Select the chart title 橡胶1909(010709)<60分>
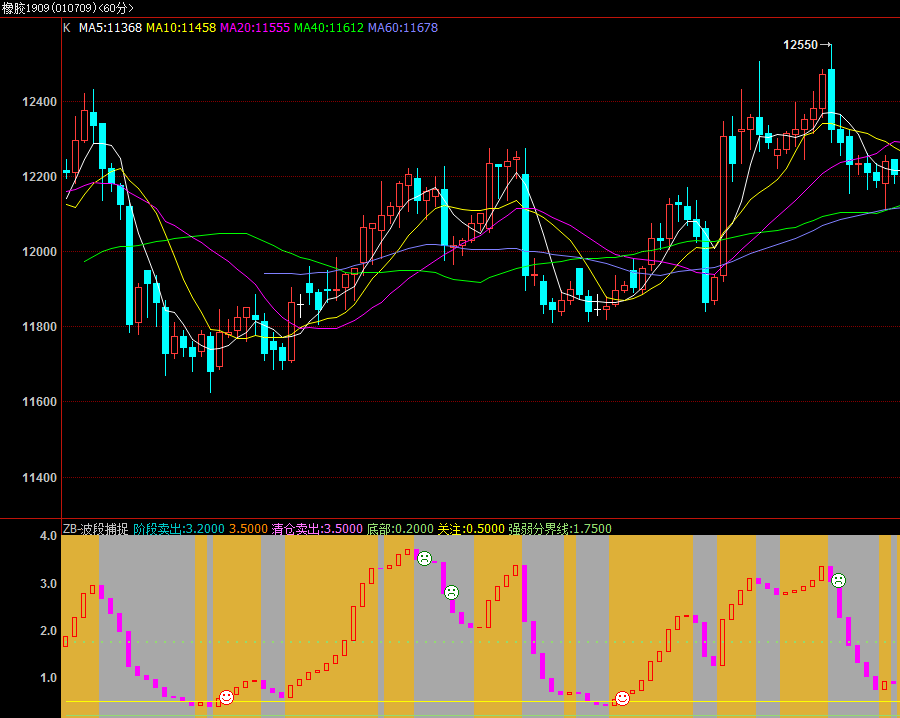 pos(68,9)
